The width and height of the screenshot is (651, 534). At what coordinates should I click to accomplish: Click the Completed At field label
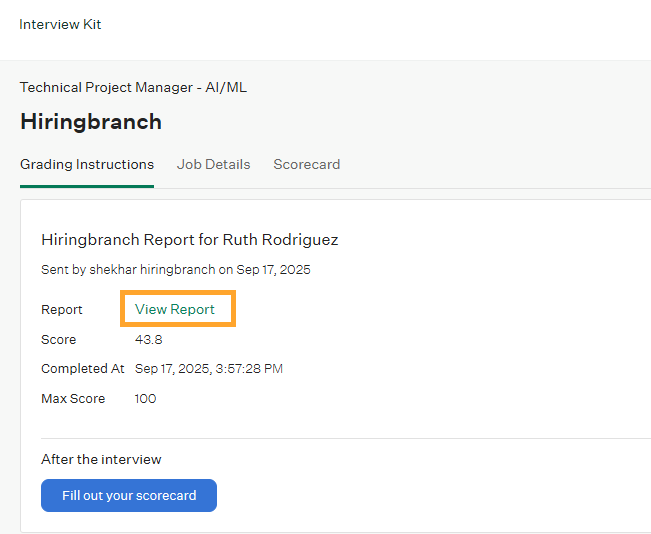[x=83, y=369]
